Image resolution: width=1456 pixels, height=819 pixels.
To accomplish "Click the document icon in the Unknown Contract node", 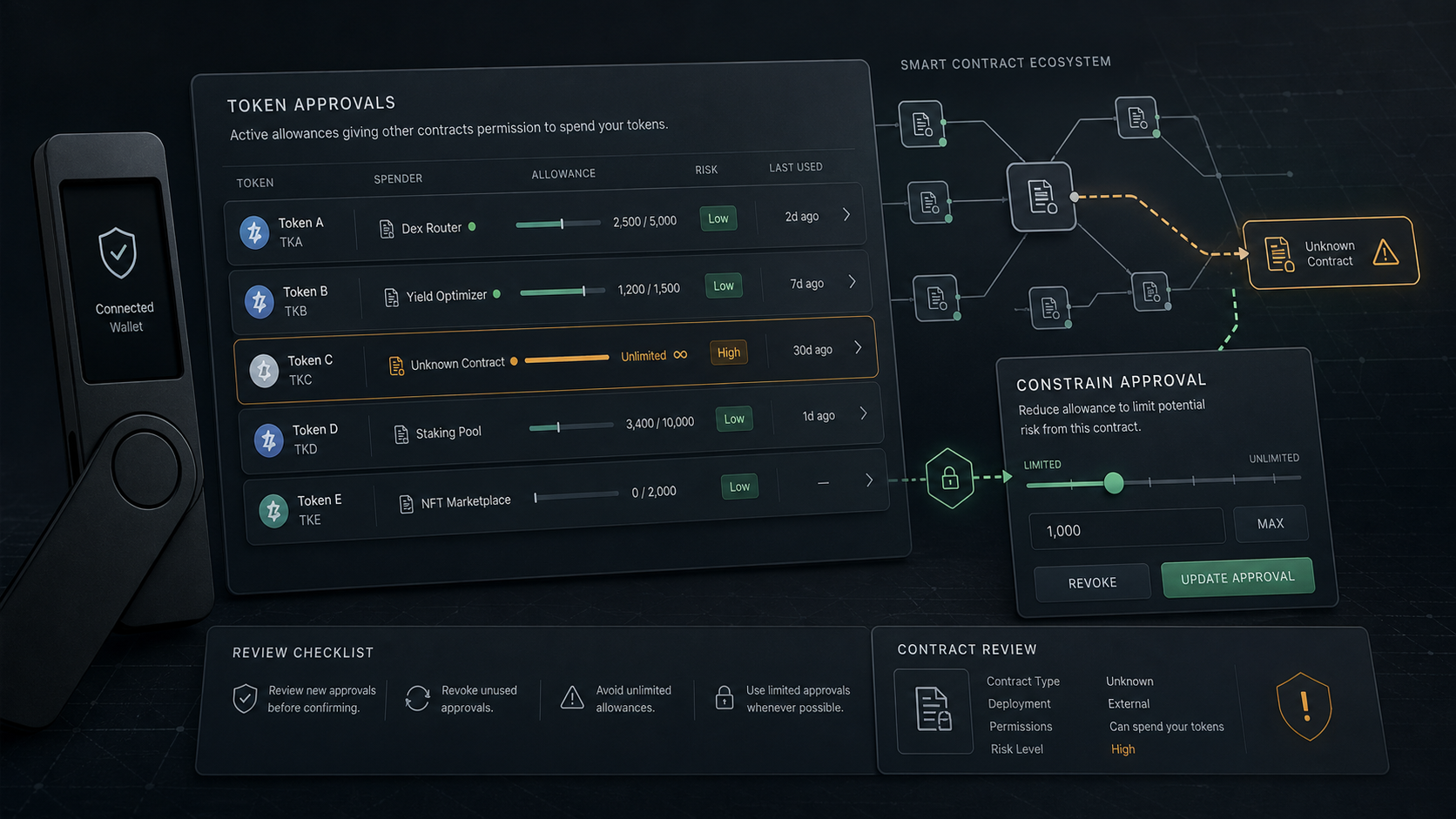I will tap(1277, 254).
